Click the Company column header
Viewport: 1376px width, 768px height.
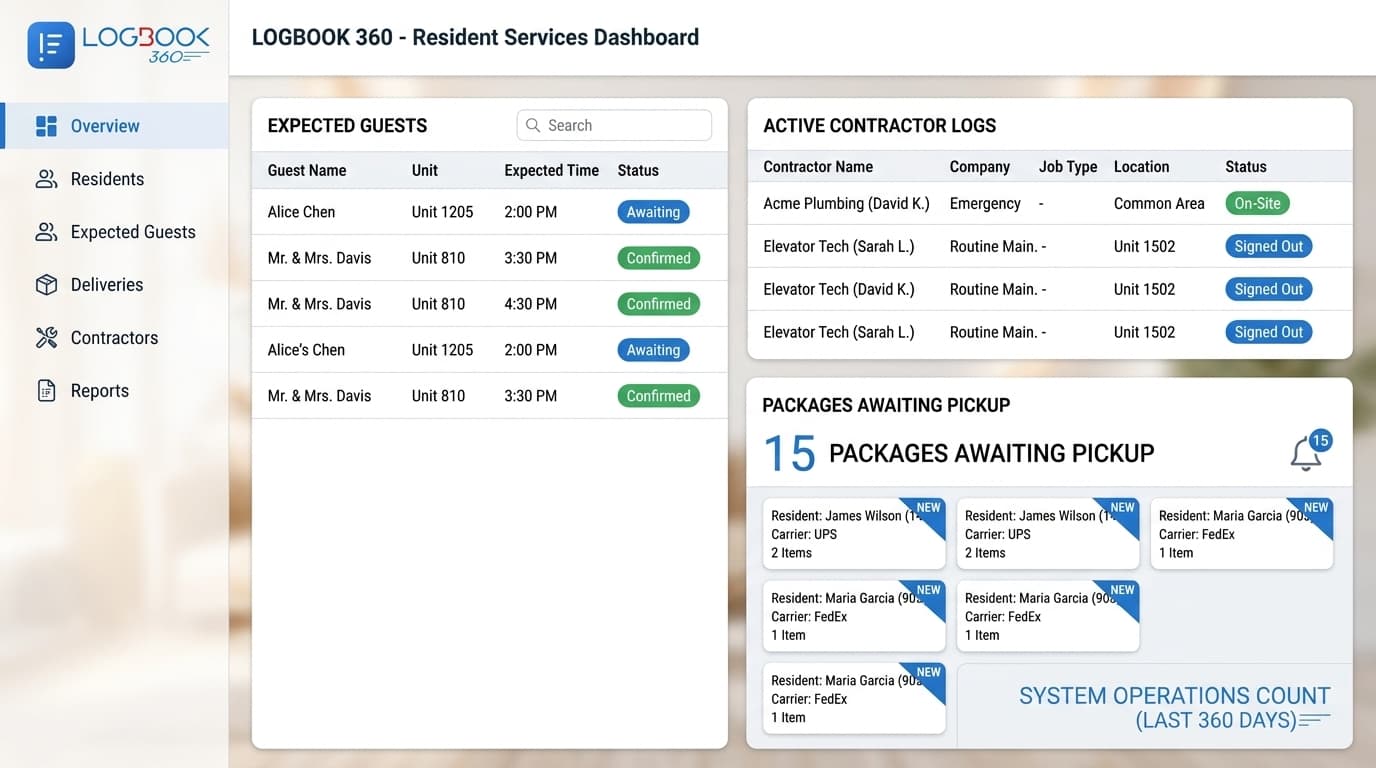coord(980,167)
